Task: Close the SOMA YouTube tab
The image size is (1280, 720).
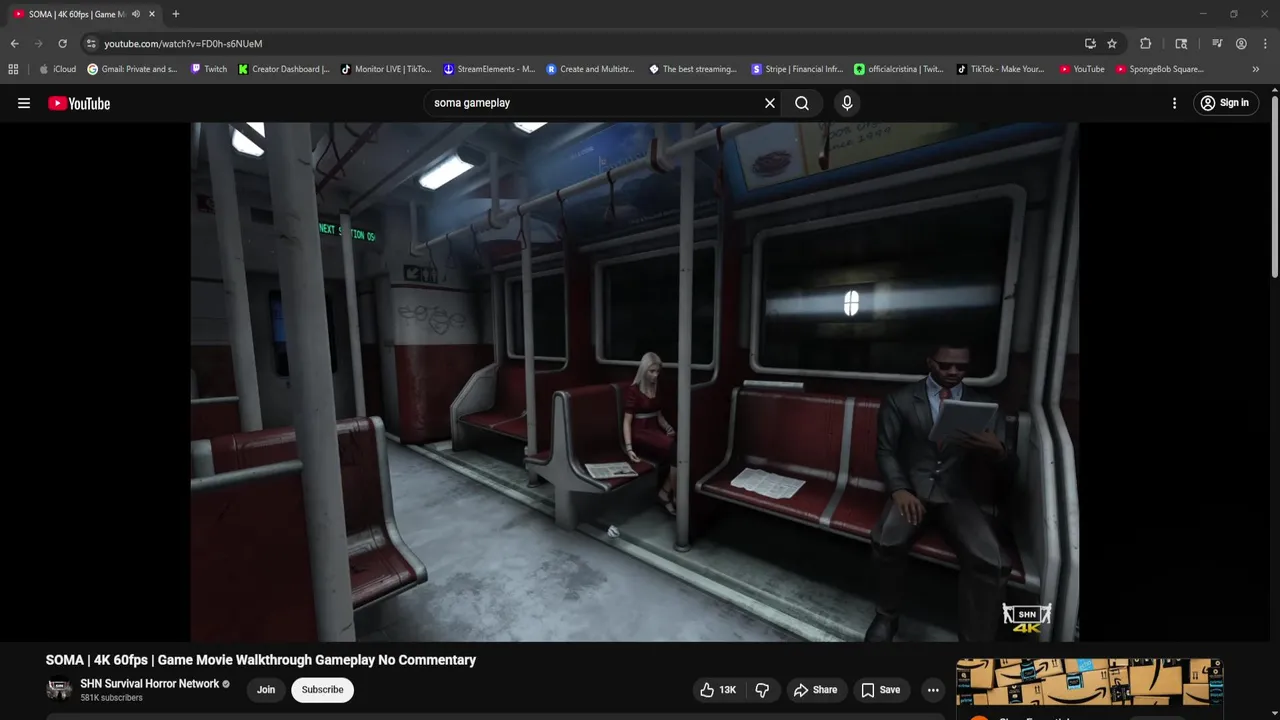Action: 152,14
